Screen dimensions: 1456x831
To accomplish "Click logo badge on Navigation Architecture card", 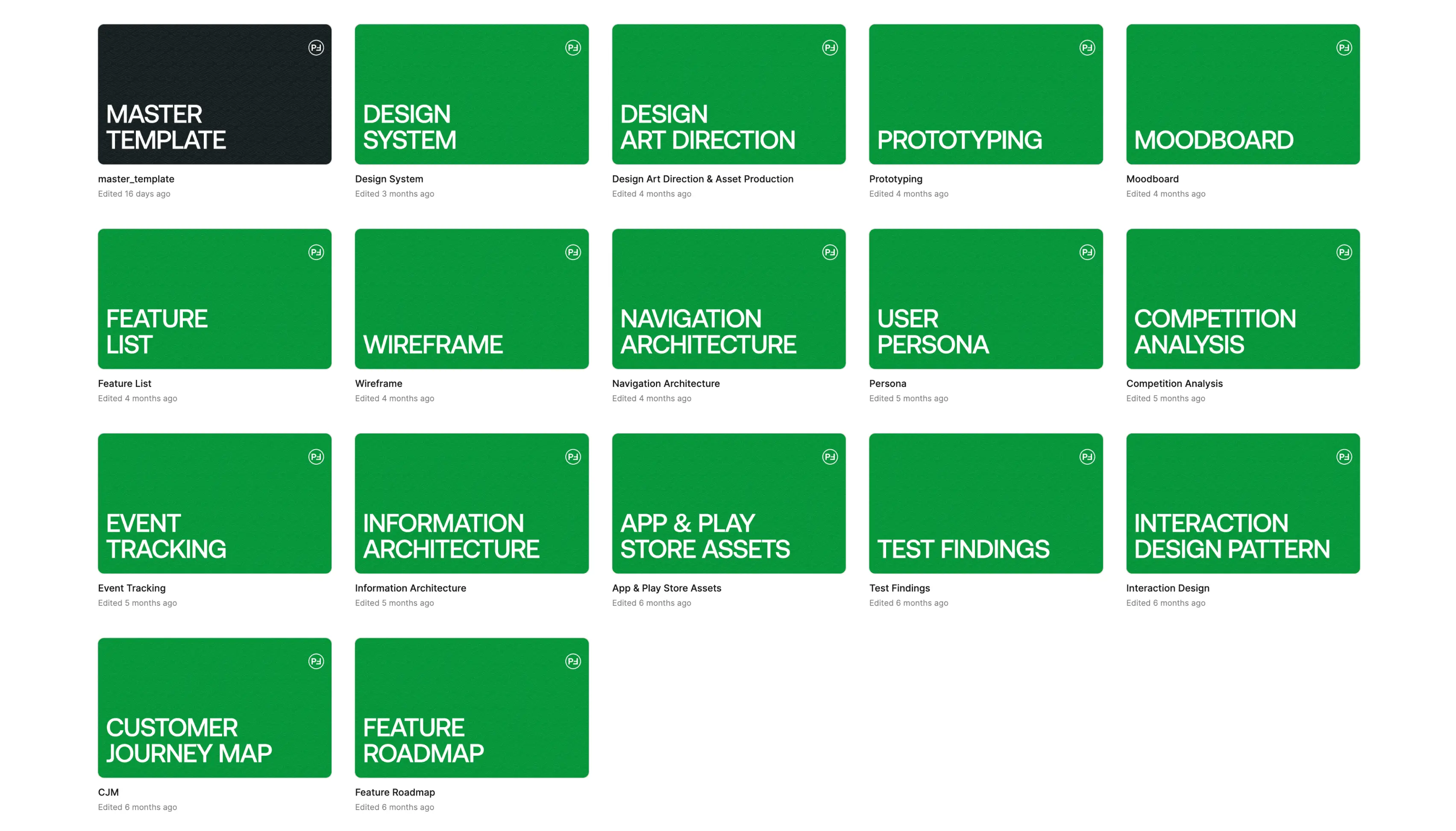I will (x=830, y=252).
